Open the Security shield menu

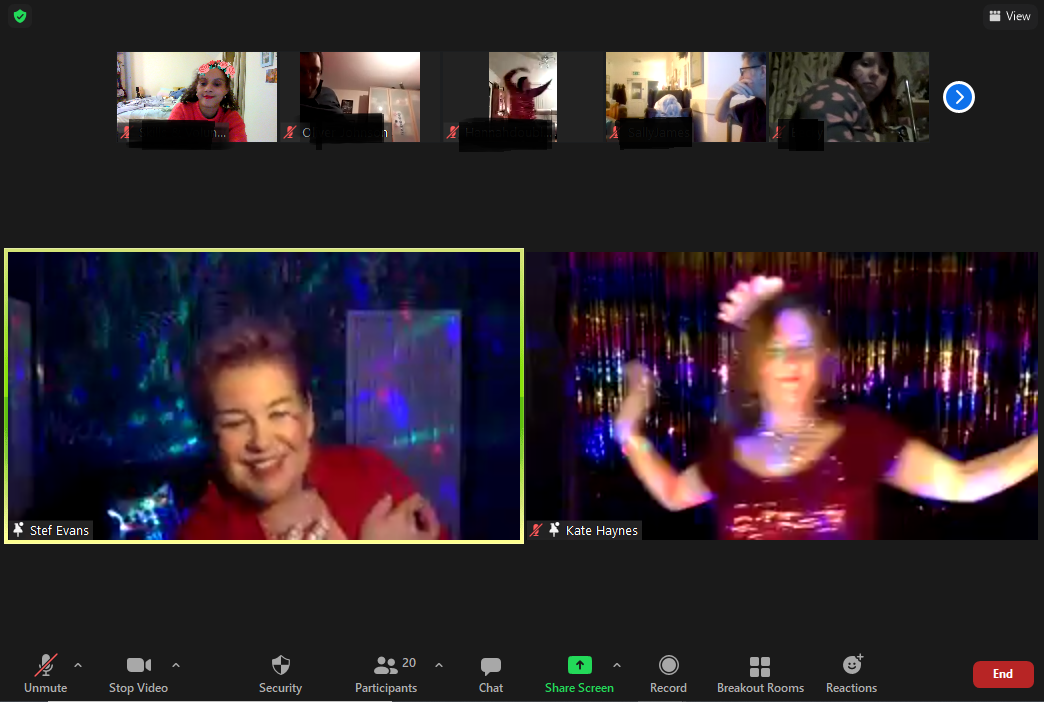(280, 674)
